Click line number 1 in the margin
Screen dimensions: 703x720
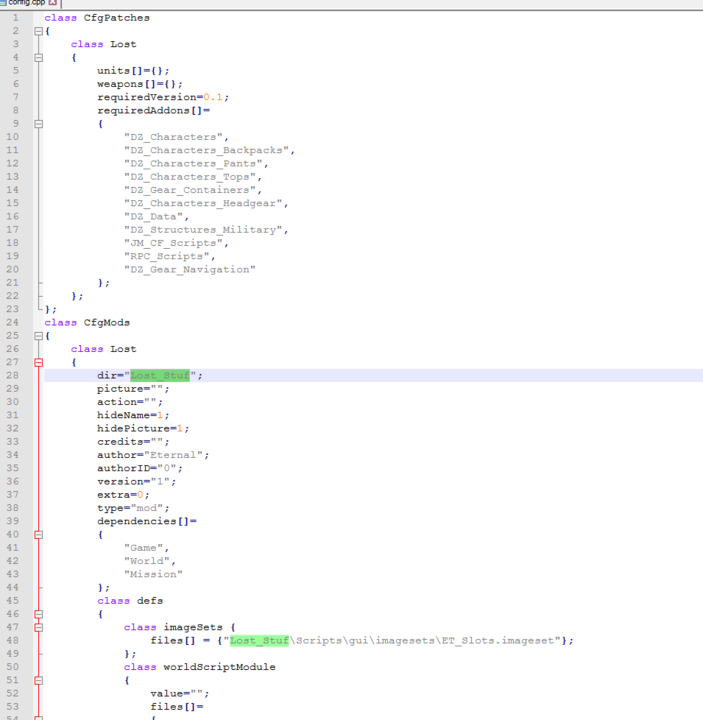click(x=16, y=18)
